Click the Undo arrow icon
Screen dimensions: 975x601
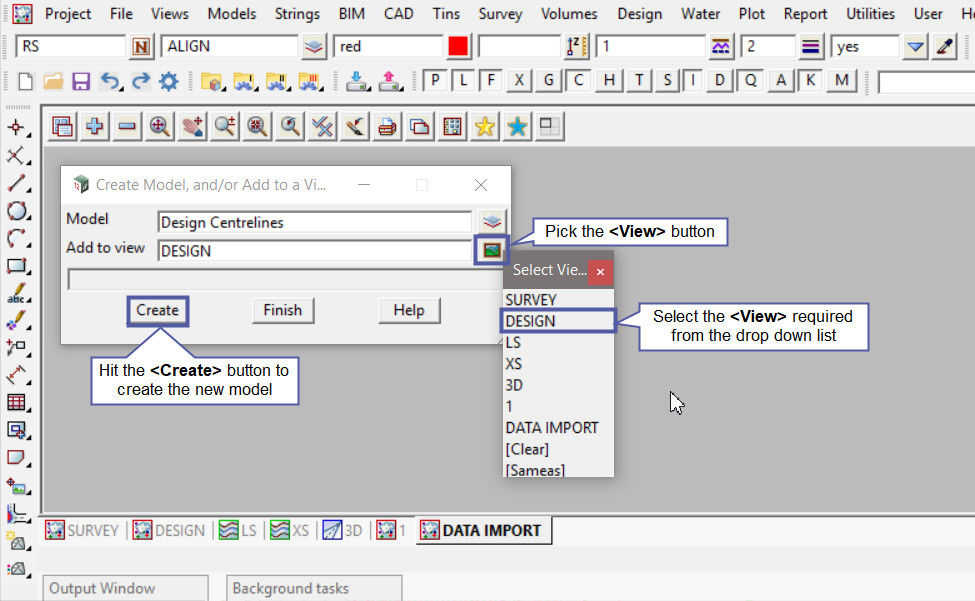110,81
